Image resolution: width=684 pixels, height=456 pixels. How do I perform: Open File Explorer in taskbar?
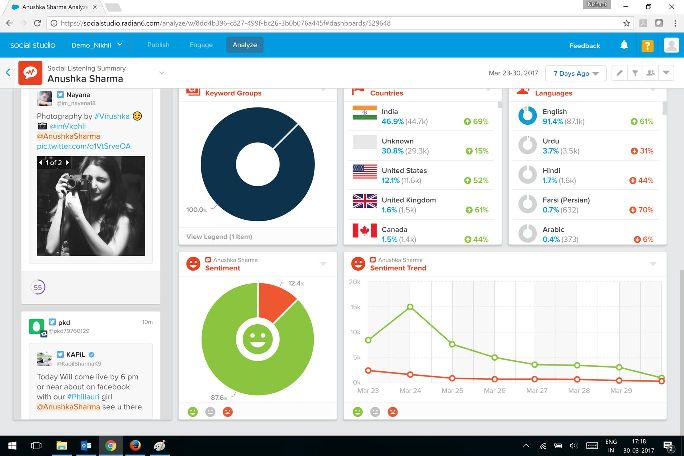coord(62,446)
